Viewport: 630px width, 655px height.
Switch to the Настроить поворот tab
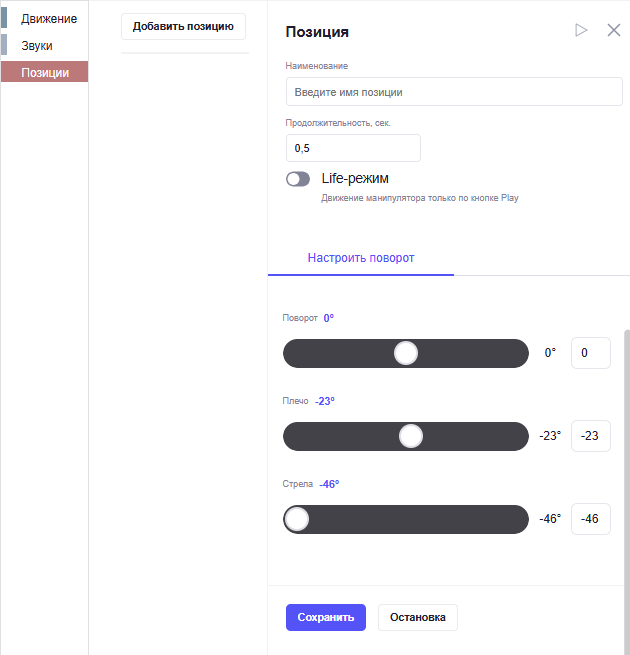pos(361,258)
